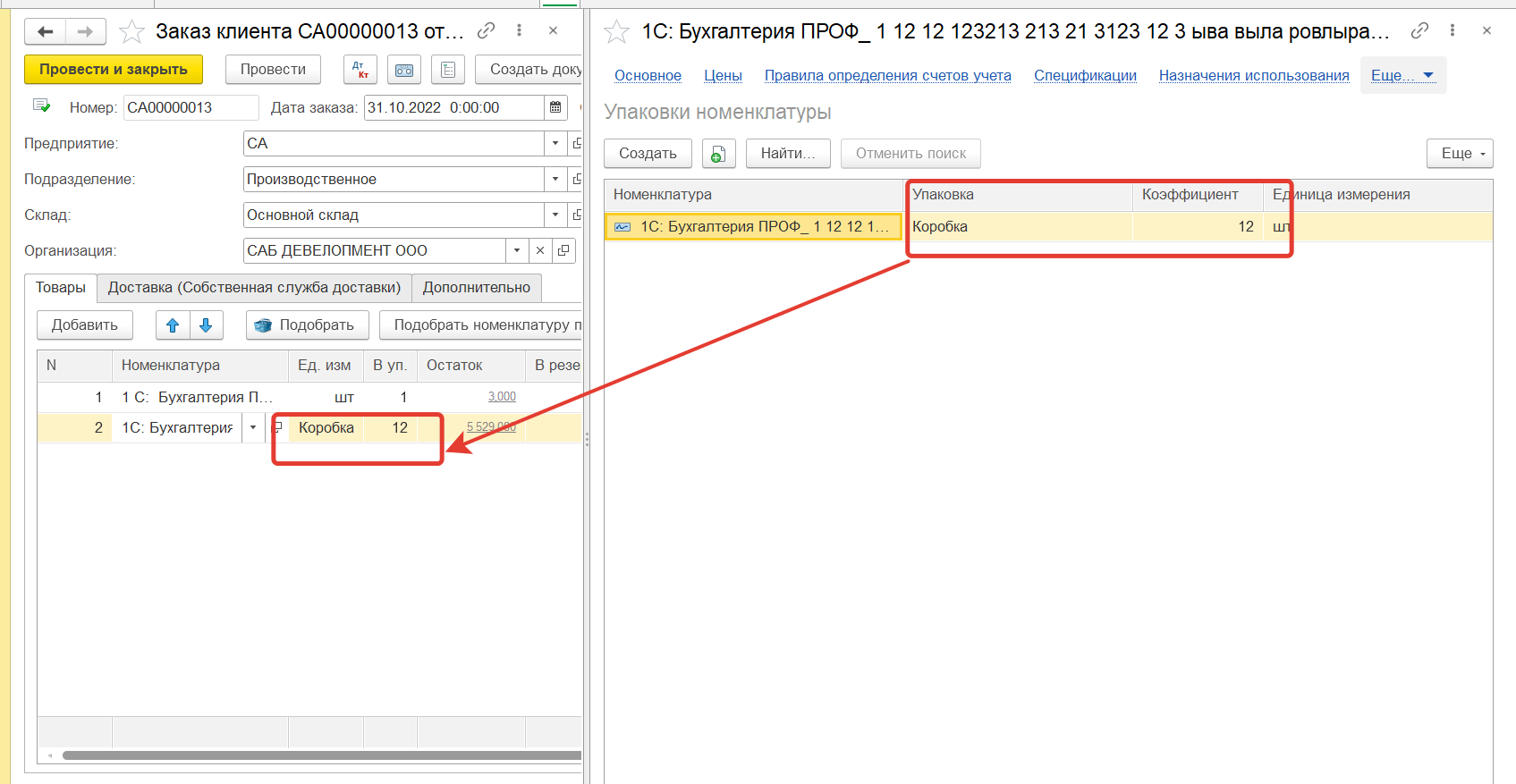The image size is (1516, 784).
Task: Click Коробка cell in order goods table
Action: tap(326, 427)
